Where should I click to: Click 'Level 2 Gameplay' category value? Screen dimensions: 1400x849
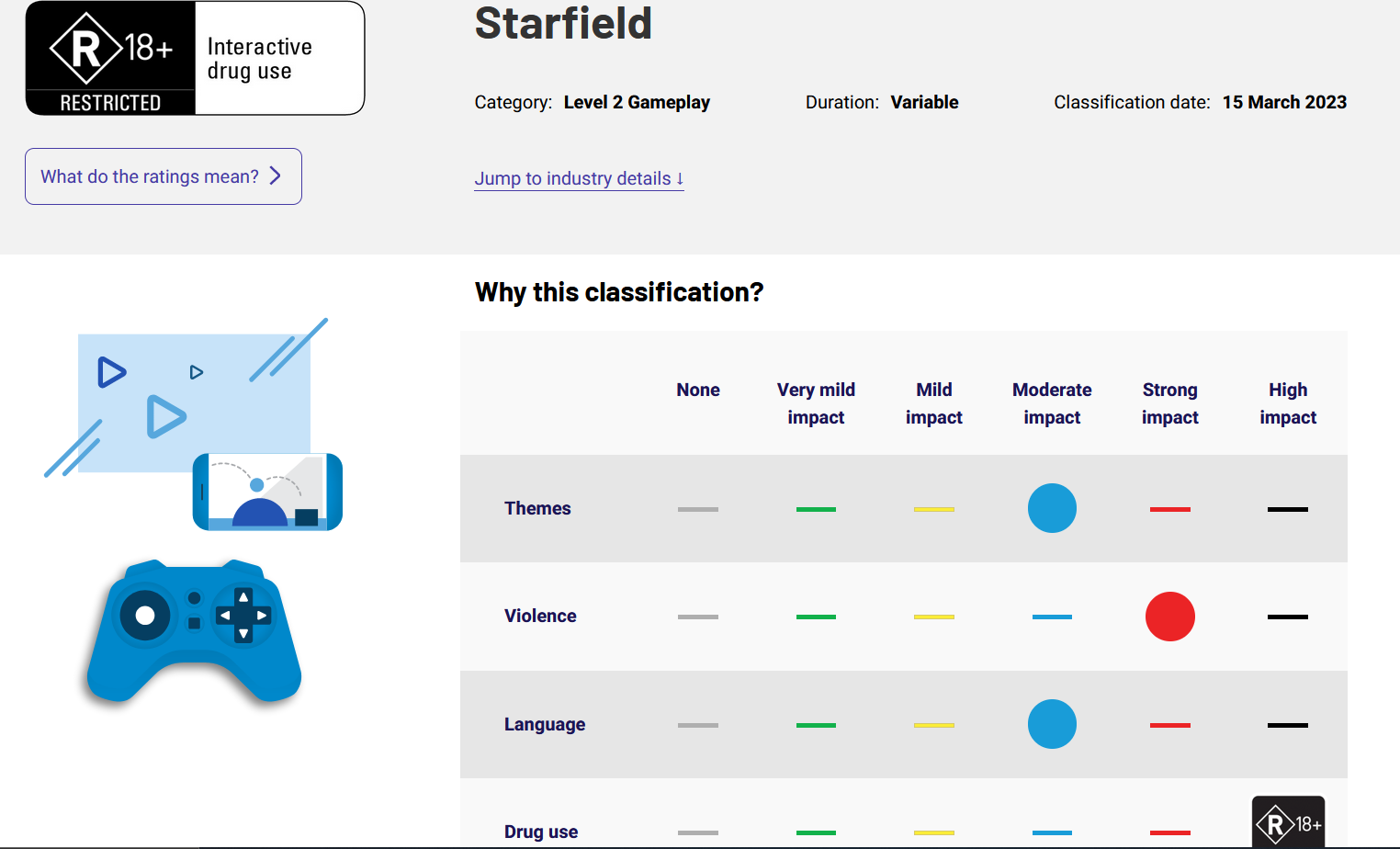point(637,102)
